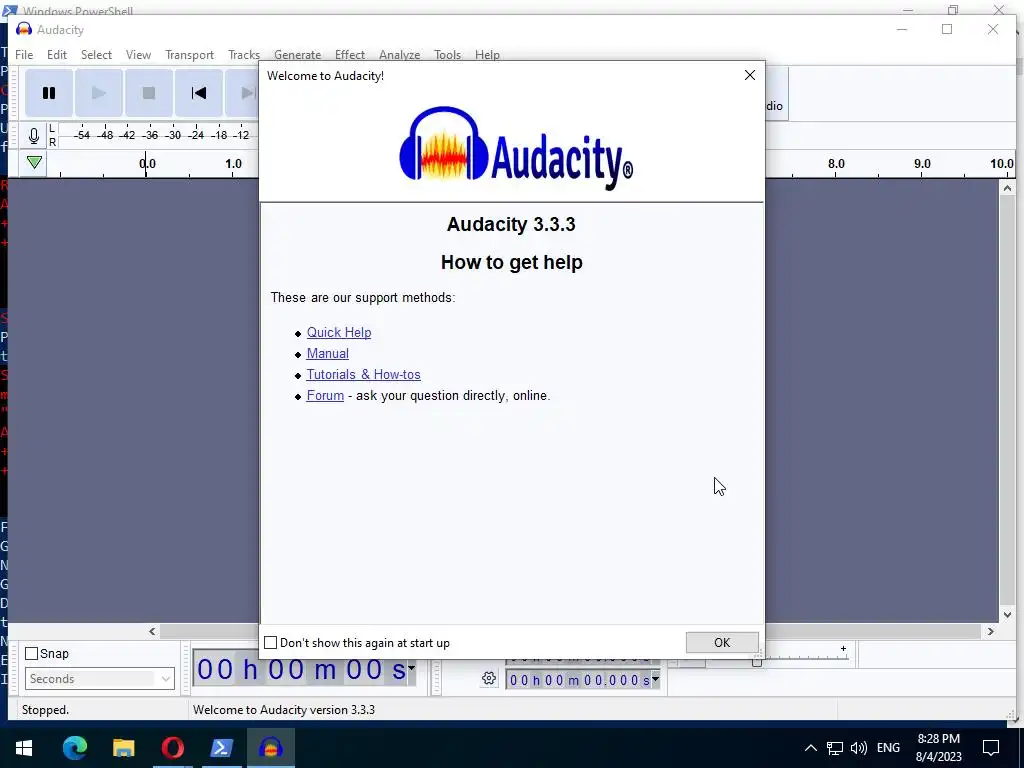This screenshot has height=768, width=1024.
Task: Enable the Snap checkbox
Action: tap(31, 653)
